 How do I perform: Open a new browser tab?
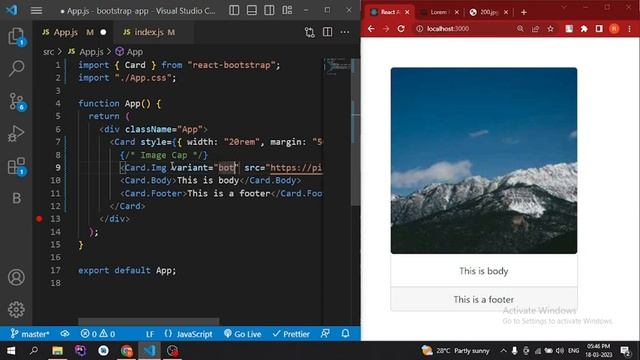coord(524,12)
